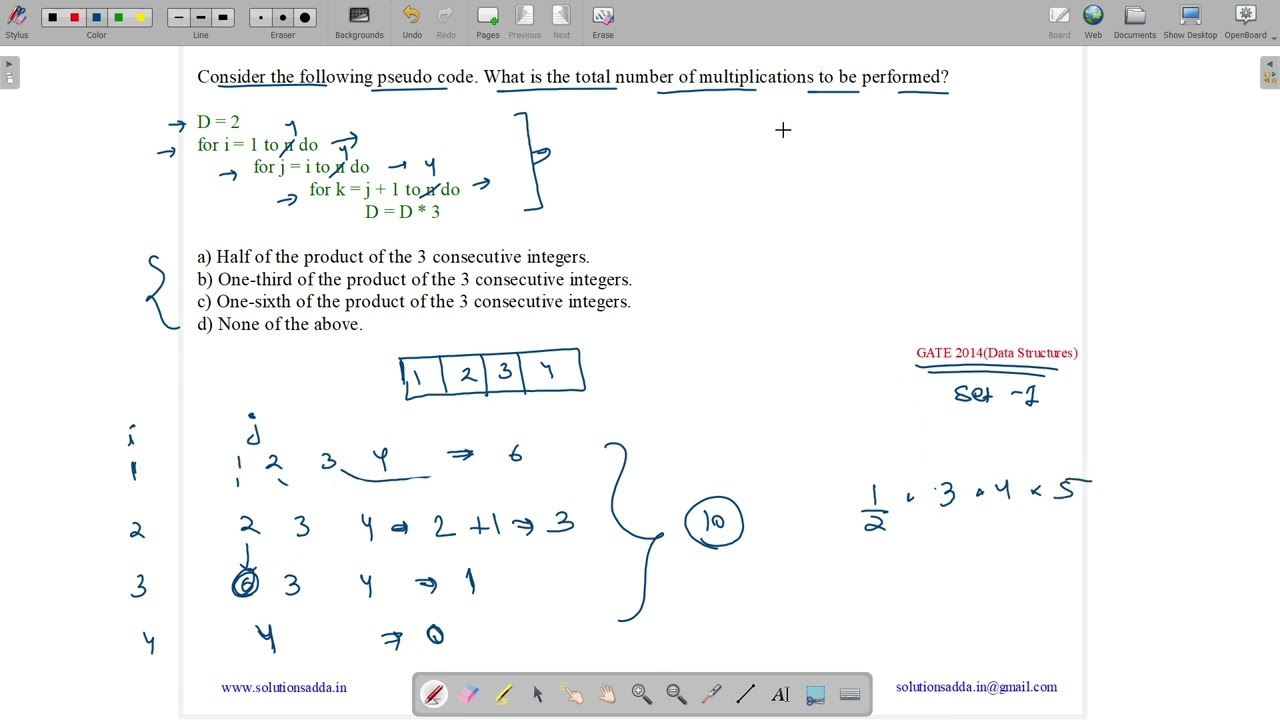Screen dimensions: 1280x720
Task: Choose the black pen color
Action: coord(52,17)
